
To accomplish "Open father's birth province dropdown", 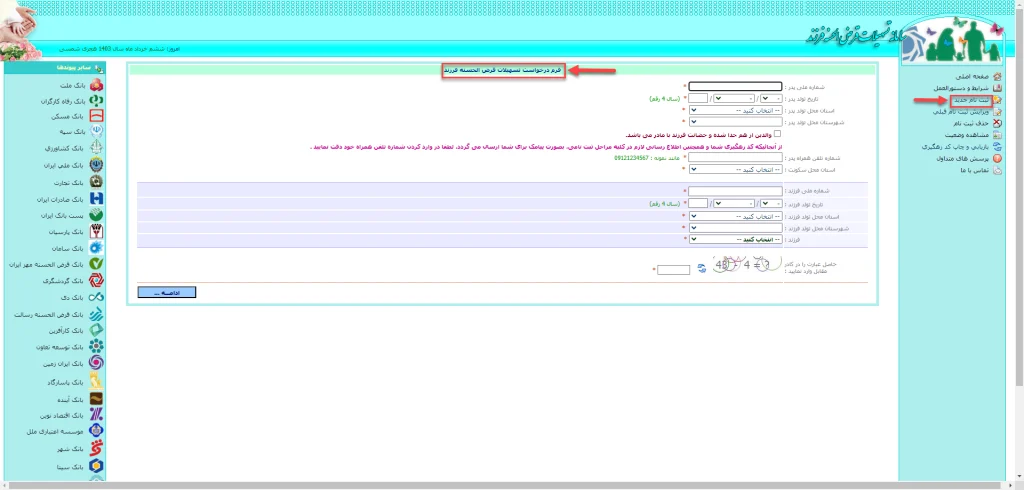I will [x=736, y=110].
